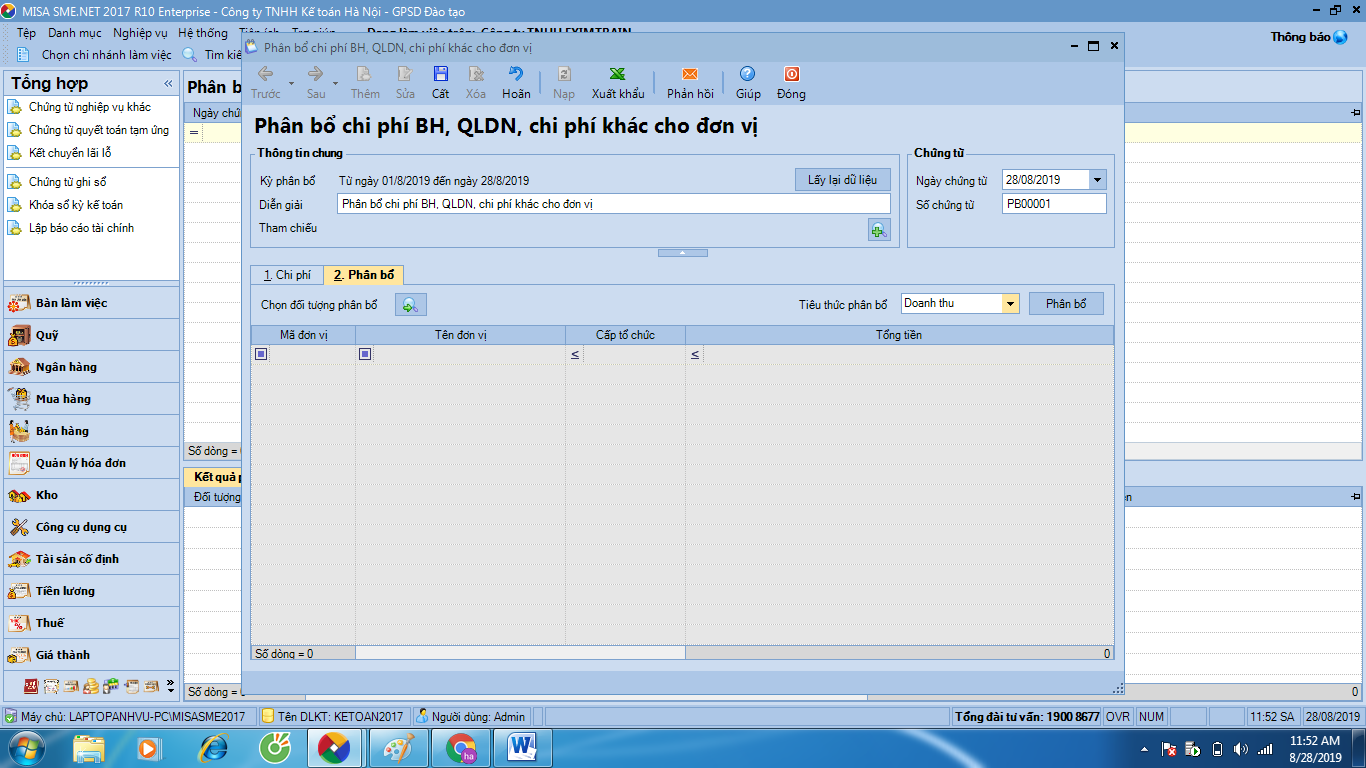Open Phản hồi feedback envelope icon
Viewport: 1366px width, 768px height.
(x=690, y=74)
